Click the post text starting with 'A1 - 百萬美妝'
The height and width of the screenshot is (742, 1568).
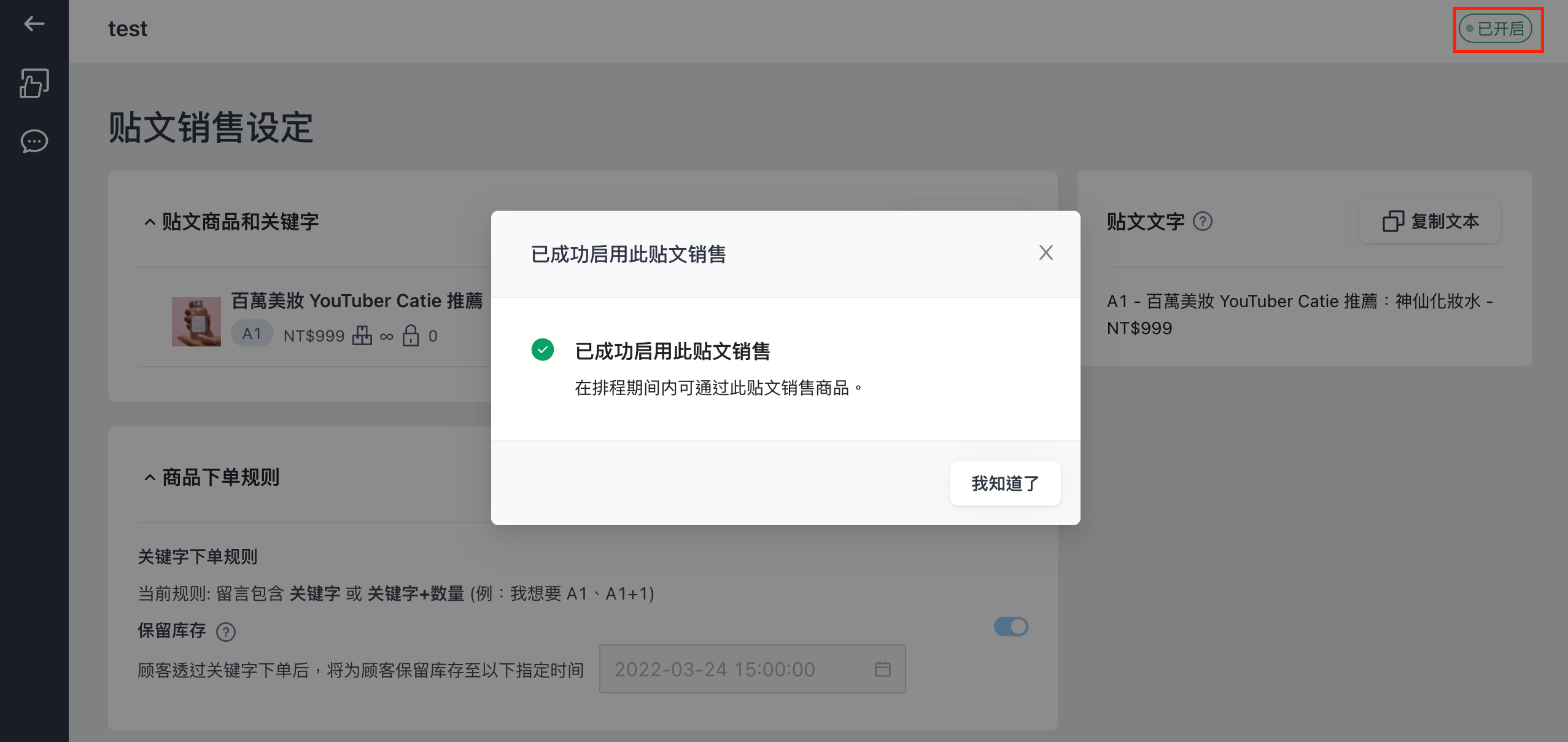[1300, 314]
